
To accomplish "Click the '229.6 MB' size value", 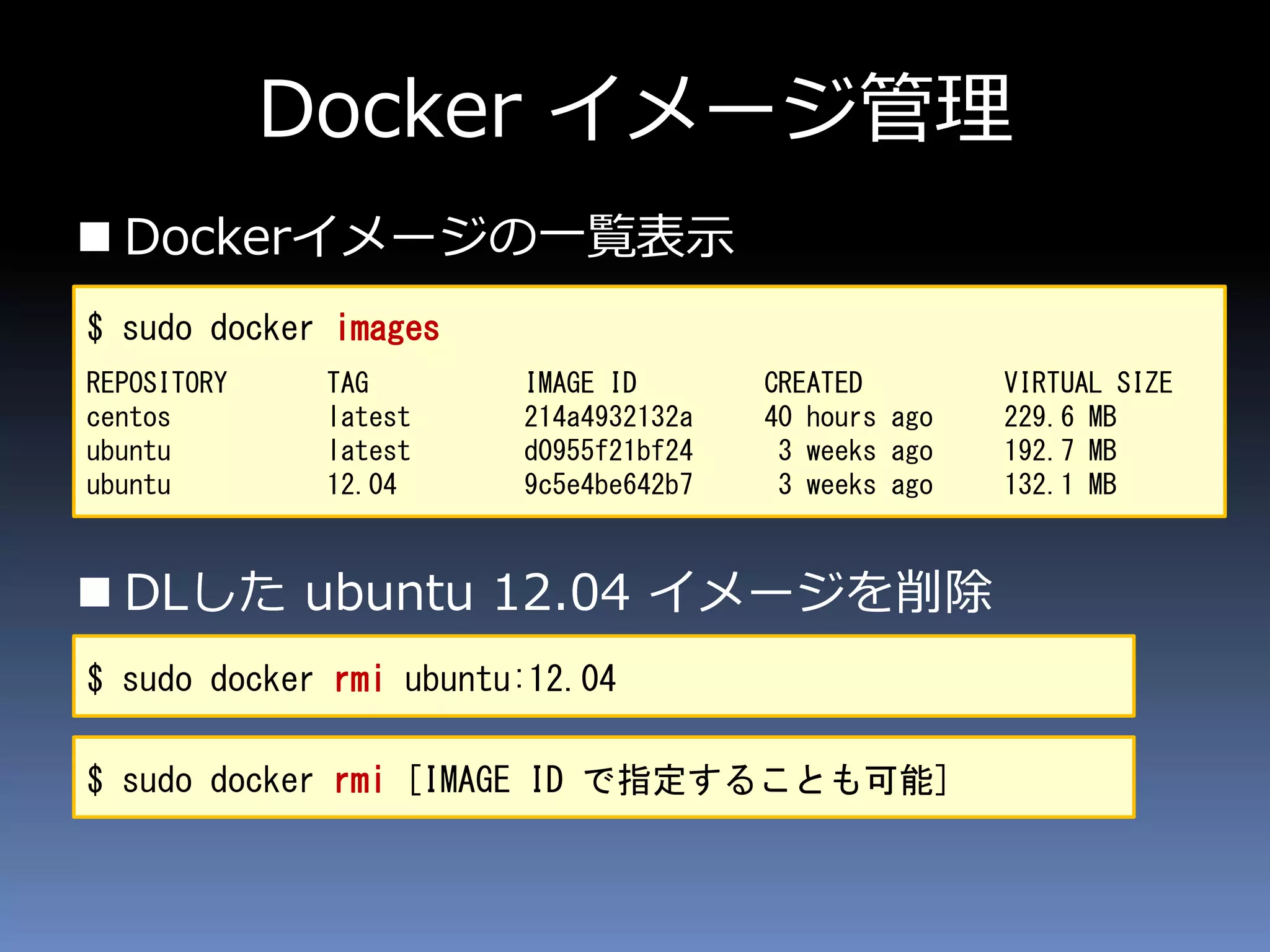I will [1060, 417].
